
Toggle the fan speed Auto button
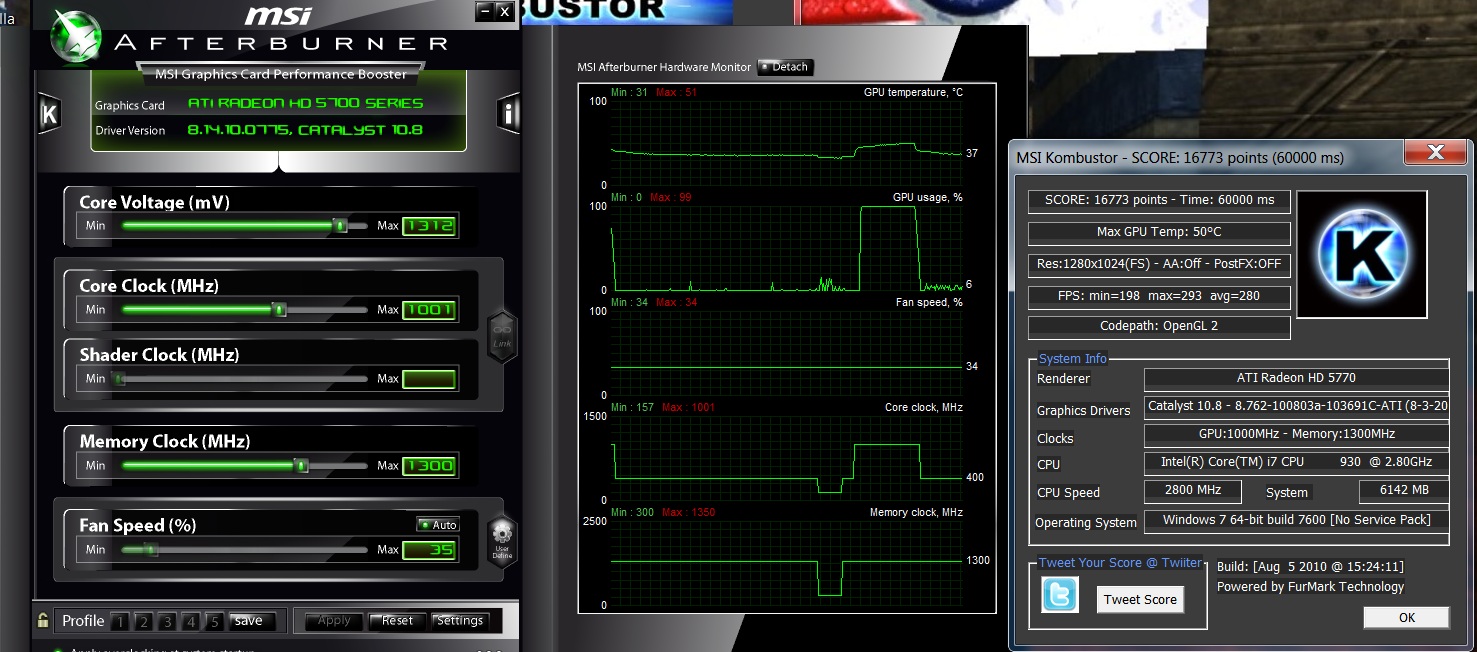(x=438, y=525)
